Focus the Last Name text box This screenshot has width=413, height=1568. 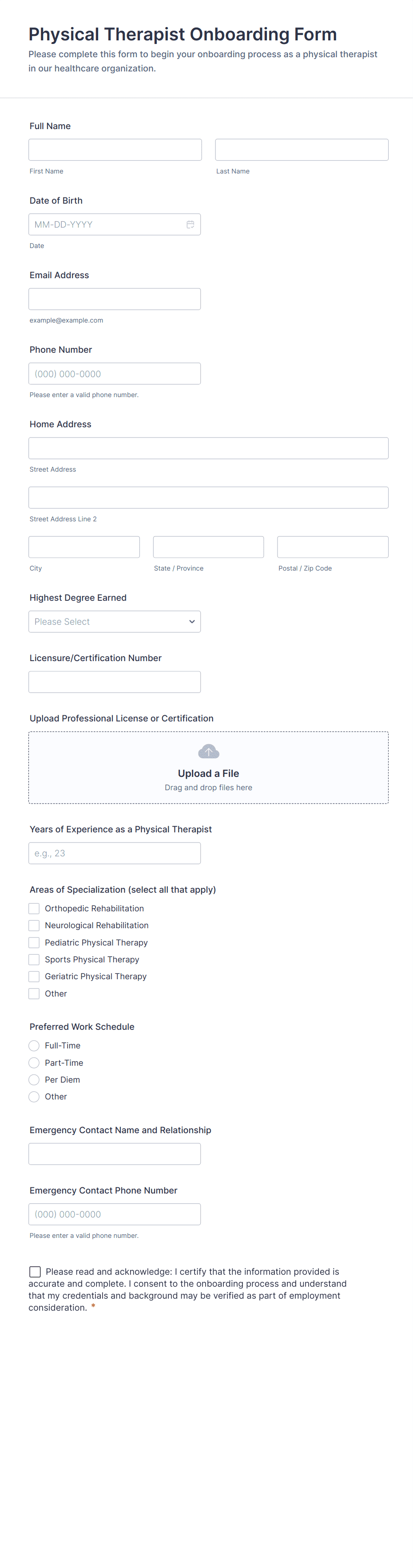click(302, 150)
